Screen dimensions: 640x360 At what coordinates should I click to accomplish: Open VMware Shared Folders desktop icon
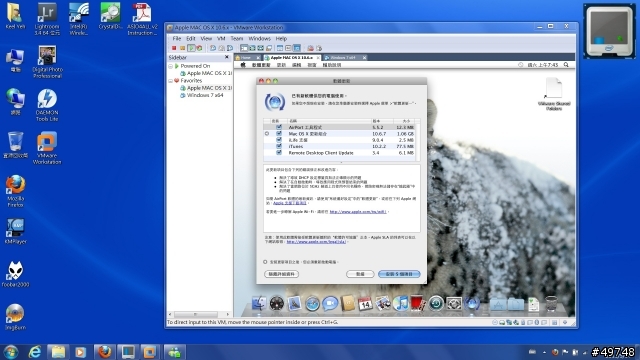point(554,94)
